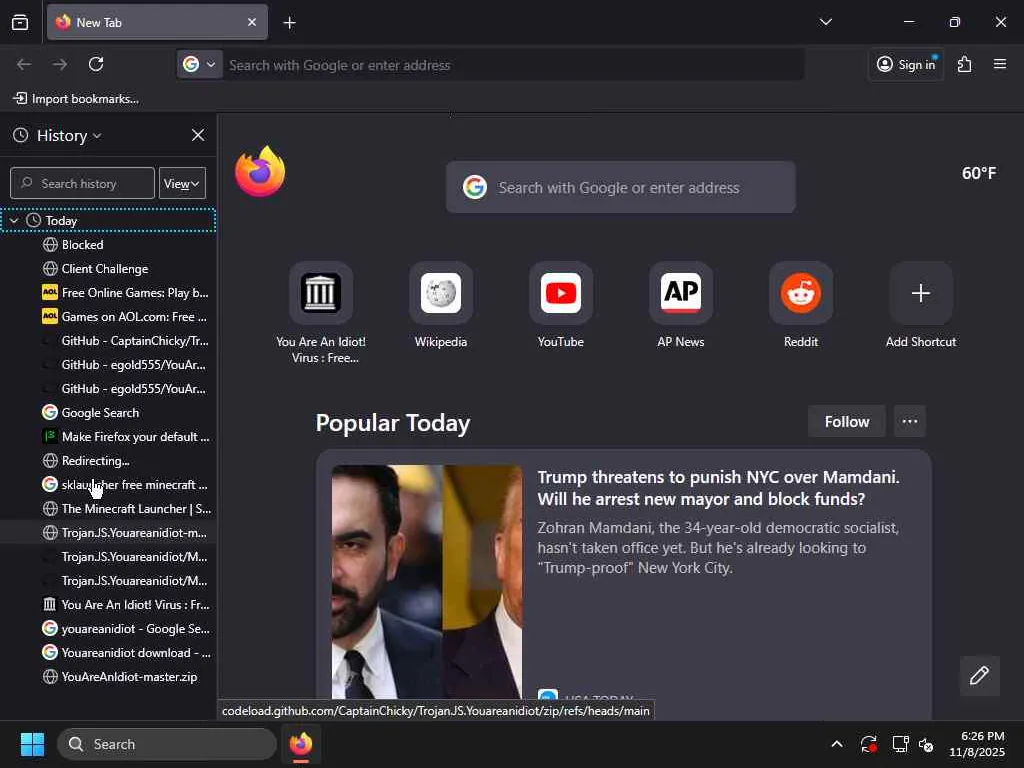Go forward with the forward arrow
Viewport: 1024px width, 768px height.
coord(60,64)
